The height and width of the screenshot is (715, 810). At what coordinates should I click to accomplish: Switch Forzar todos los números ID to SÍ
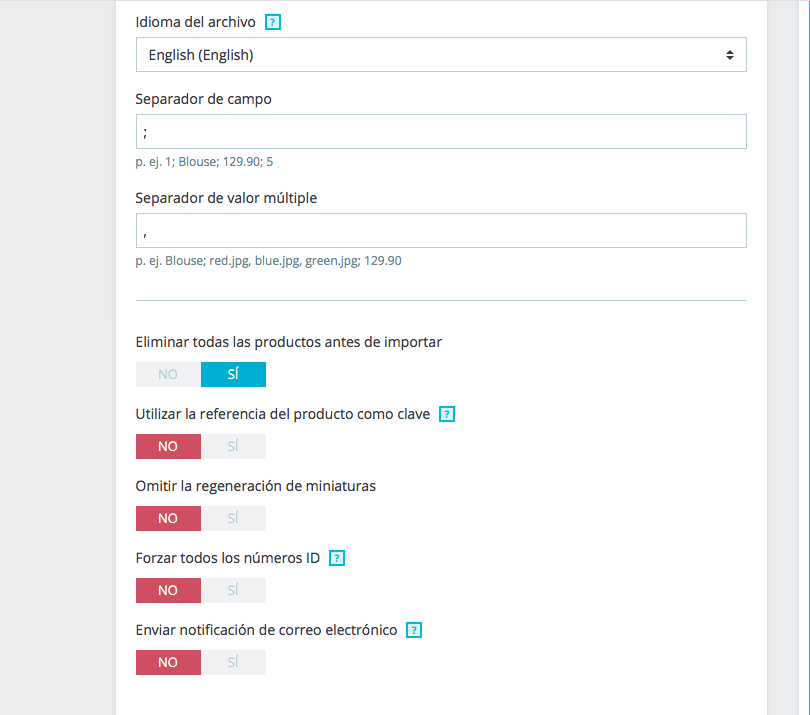coord(233,590)
